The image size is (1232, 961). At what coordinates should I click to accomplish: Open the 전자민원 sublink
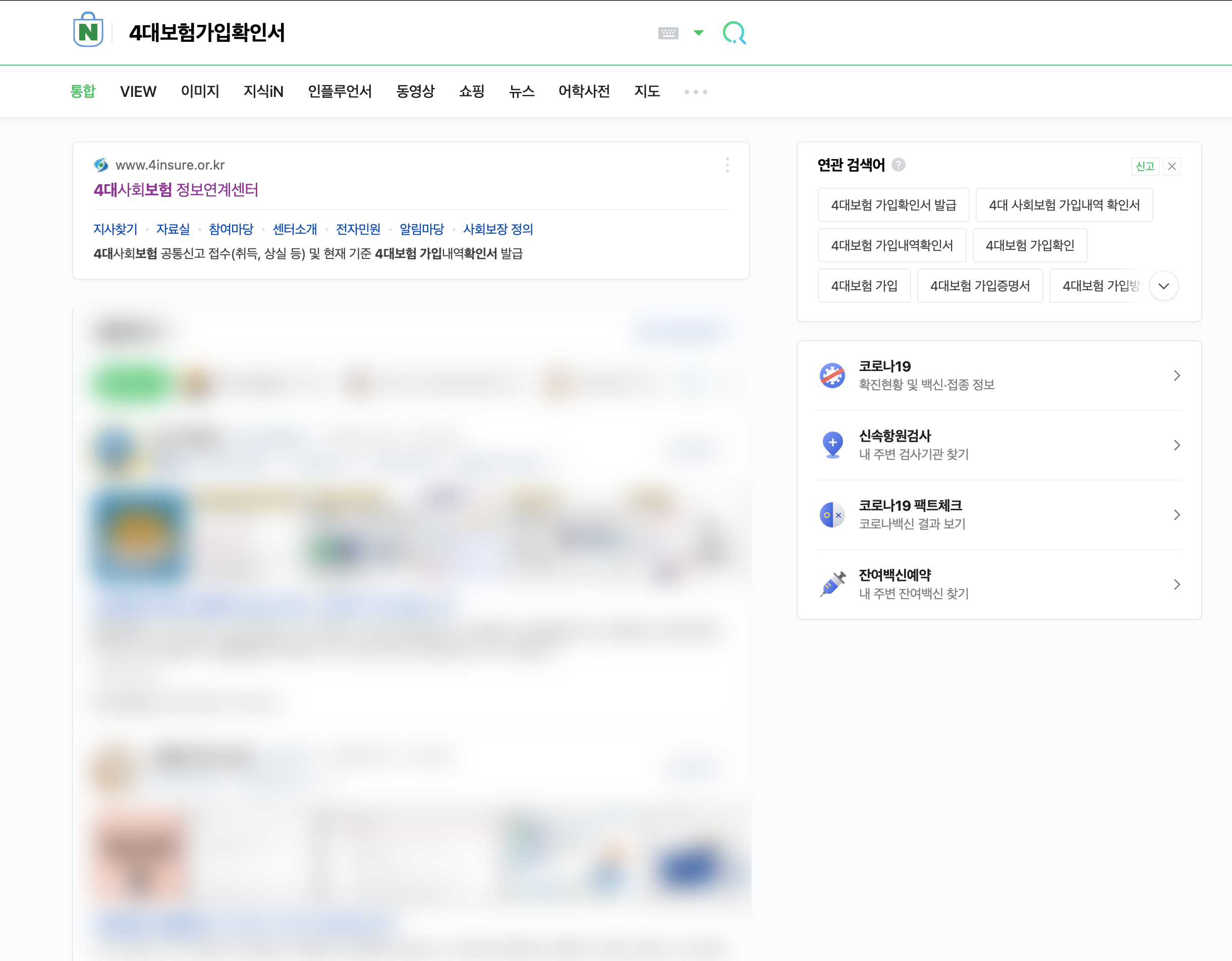358,229
